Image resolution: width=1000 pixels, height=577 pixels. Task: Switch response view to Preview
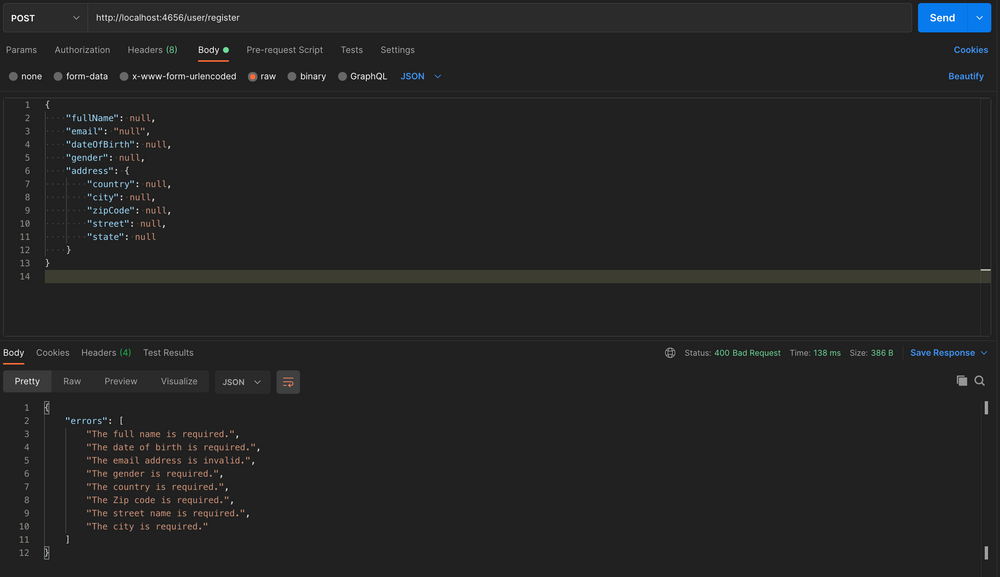click(121, 381)
